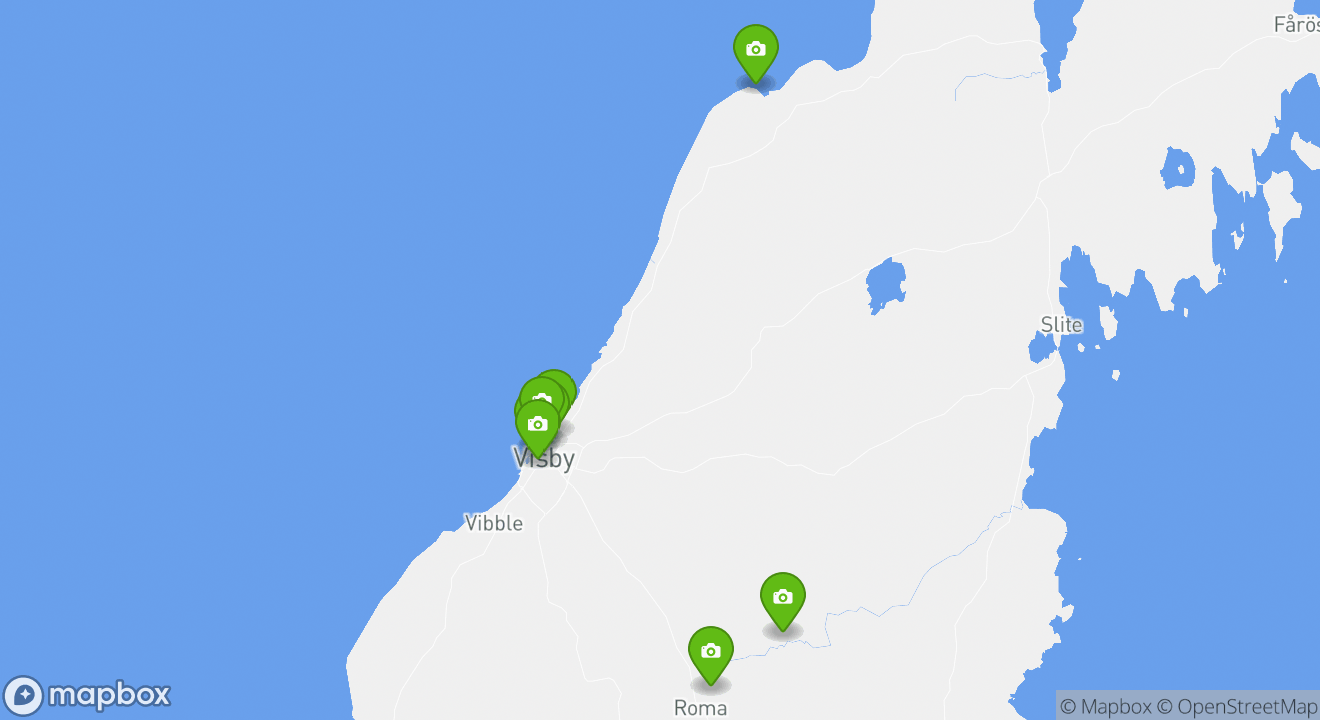This screenshot has height=720, width=1320.
Task: Open the northernmost camera marker on the coast
Action: 755,52
